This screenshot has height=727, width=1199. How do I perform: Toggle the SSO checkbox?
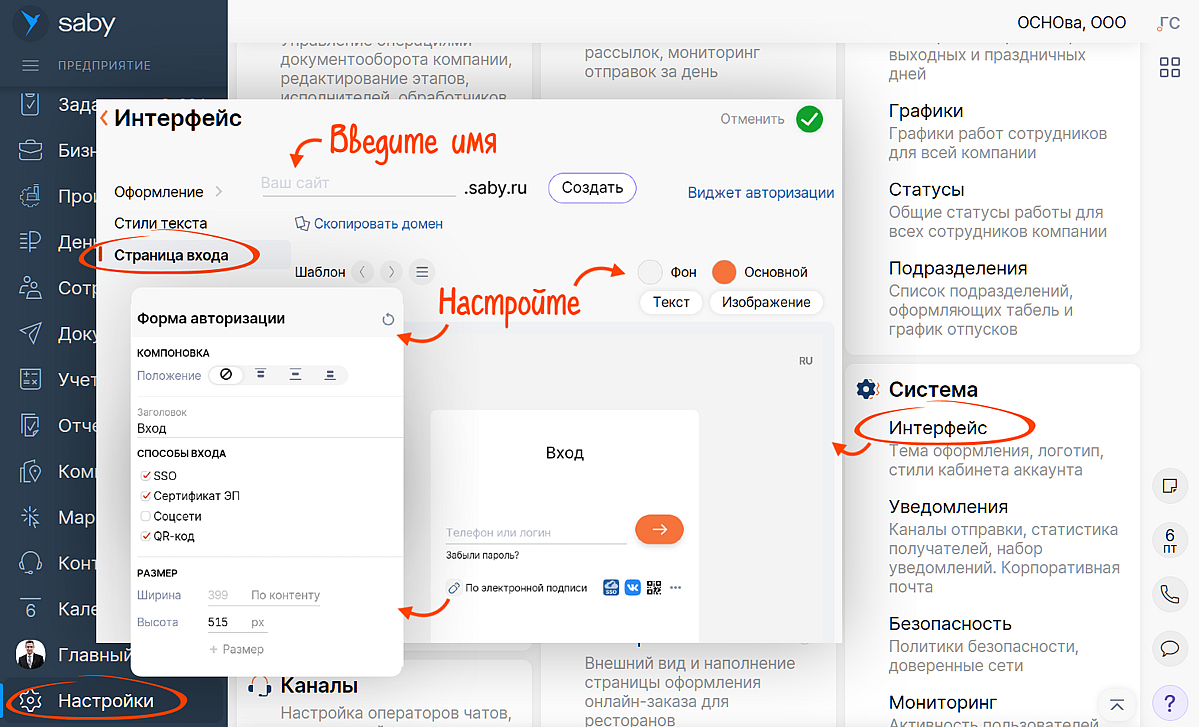[x=146, y=476]
